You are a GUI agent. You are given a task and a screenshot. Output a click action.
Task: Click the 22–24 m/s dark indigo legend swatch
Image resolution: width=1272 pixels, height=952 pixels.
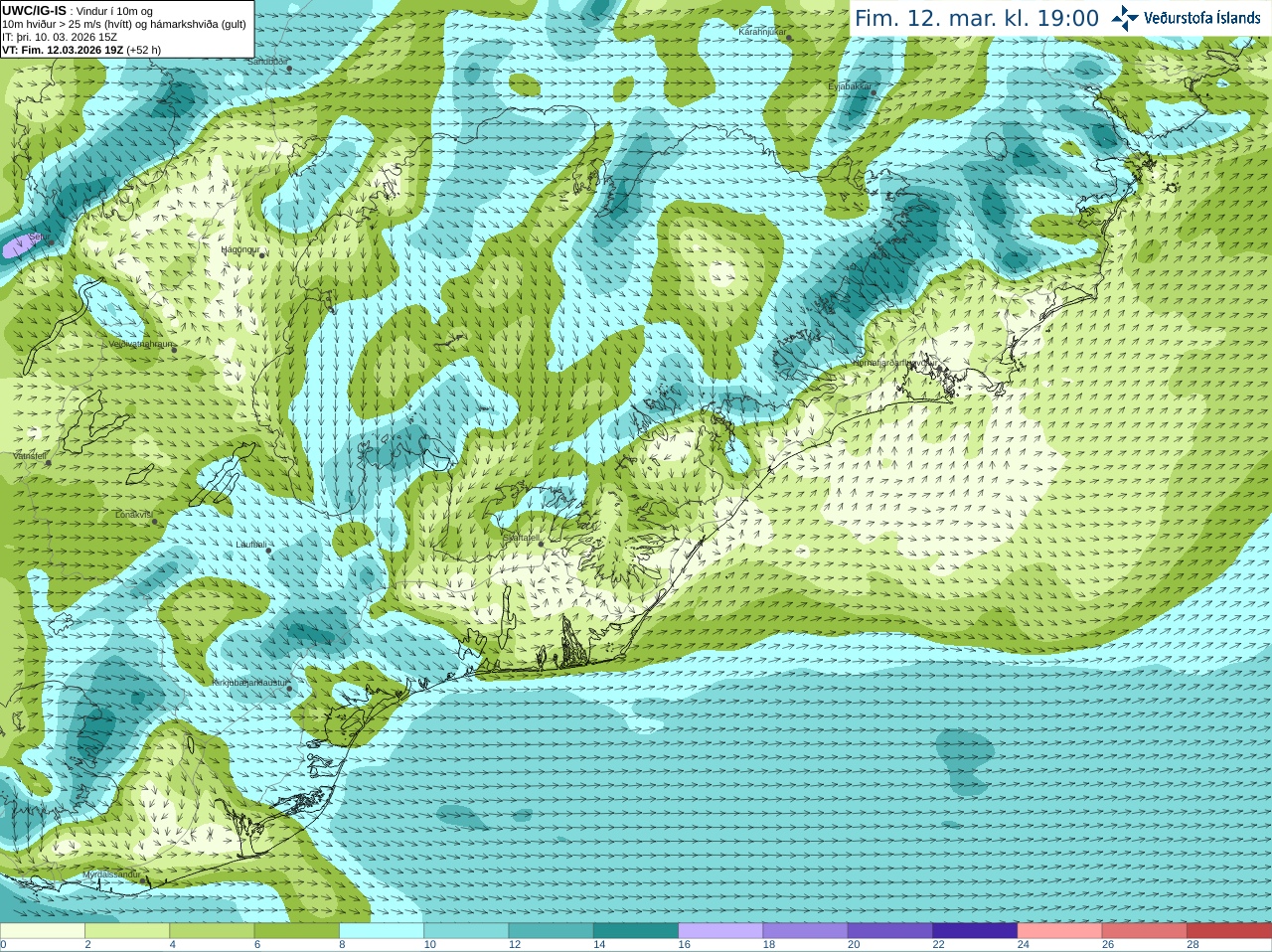coord(975,930)
